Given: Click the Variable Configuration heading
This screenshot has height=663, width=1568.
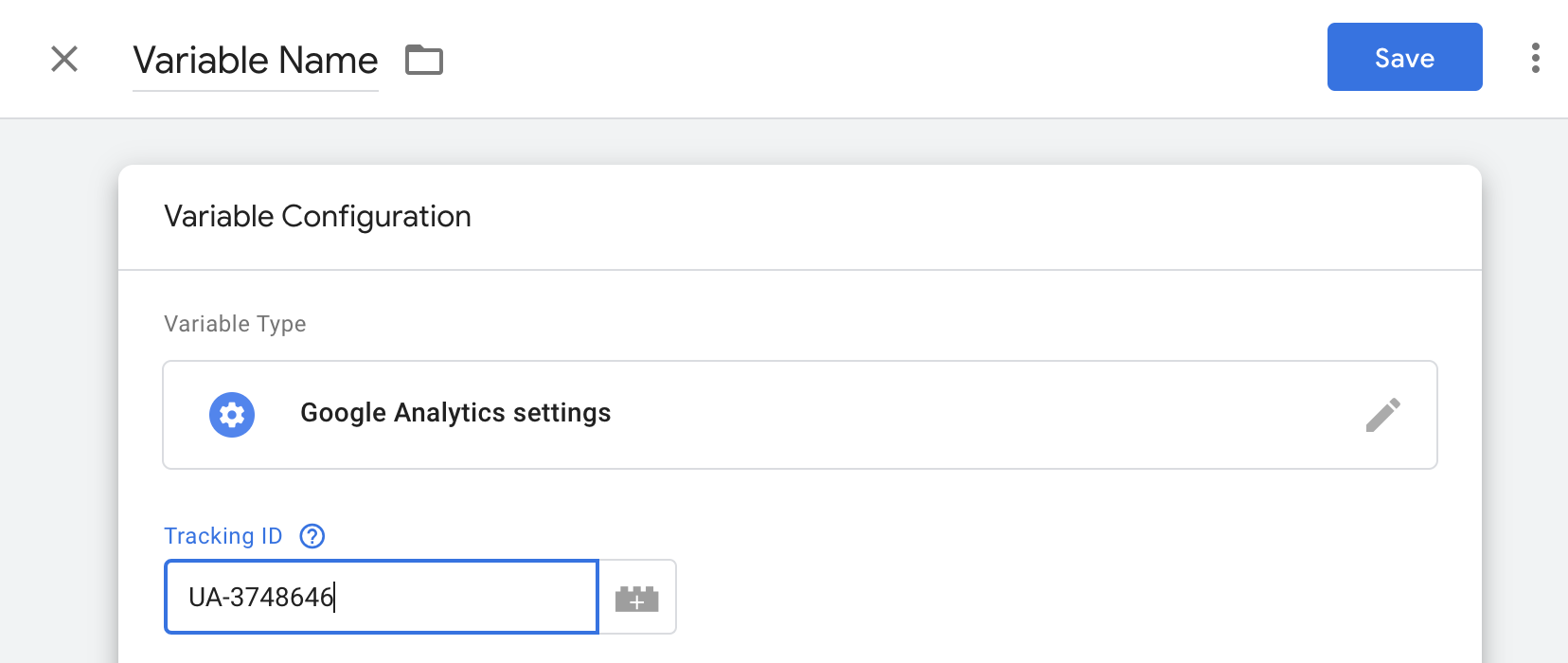Looking at the screenshot, I should (x=317, y=216).
